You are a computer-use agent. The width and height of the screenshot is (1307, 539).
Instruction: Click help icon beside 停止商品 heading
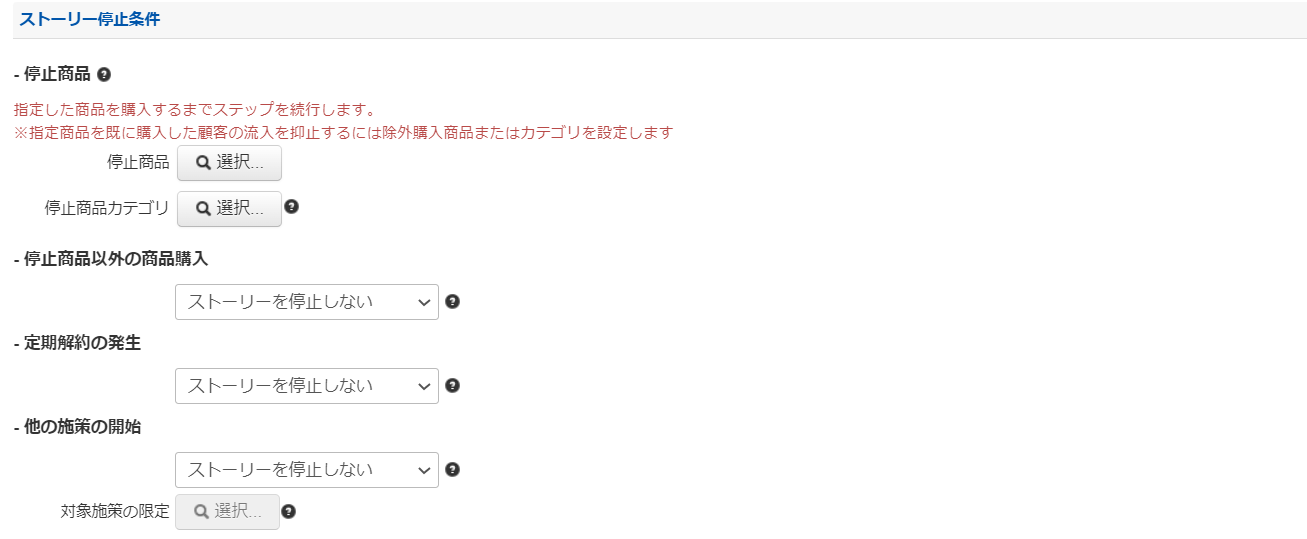point(104,74)
